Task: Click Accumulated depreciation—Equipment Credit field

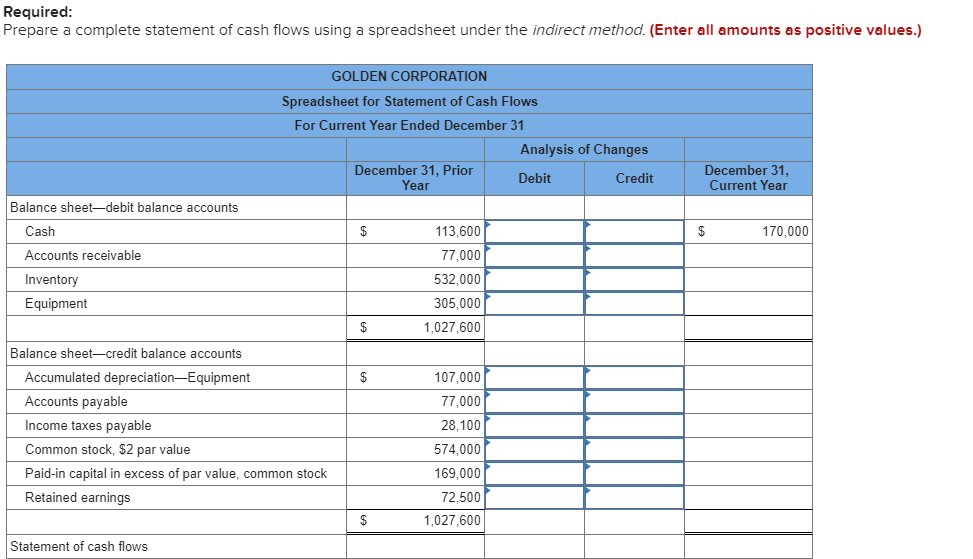Action: (x=634, y=377)
